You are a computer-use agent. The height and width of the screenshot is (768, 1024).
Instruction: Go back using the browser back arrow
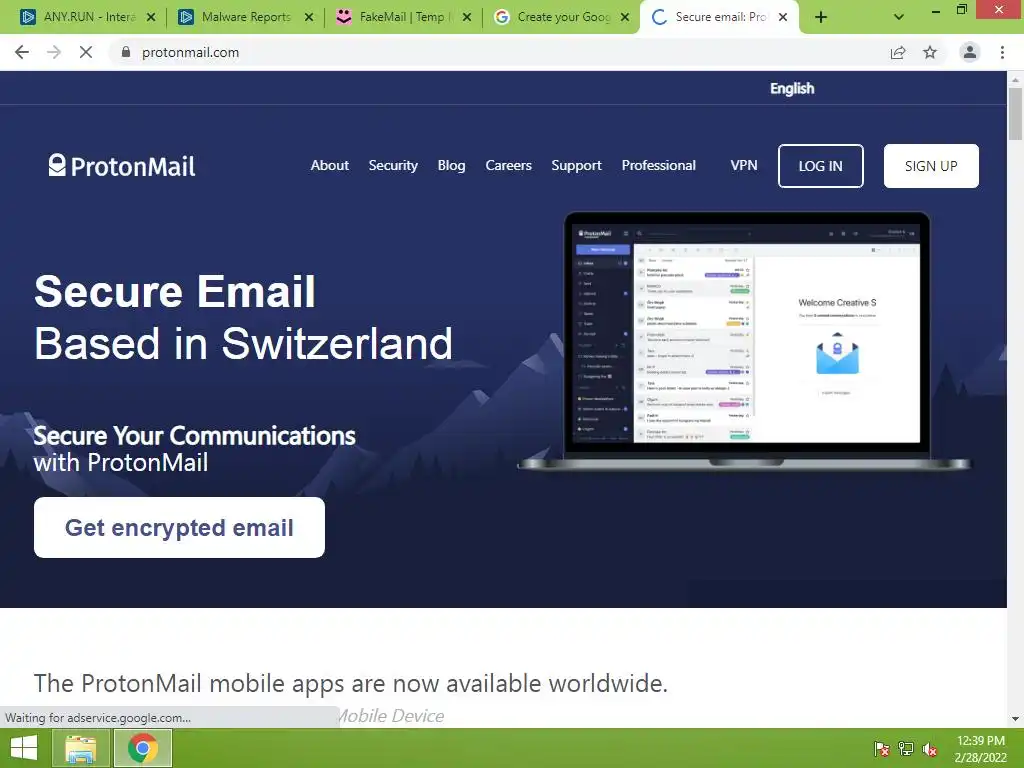click(22, 52)
